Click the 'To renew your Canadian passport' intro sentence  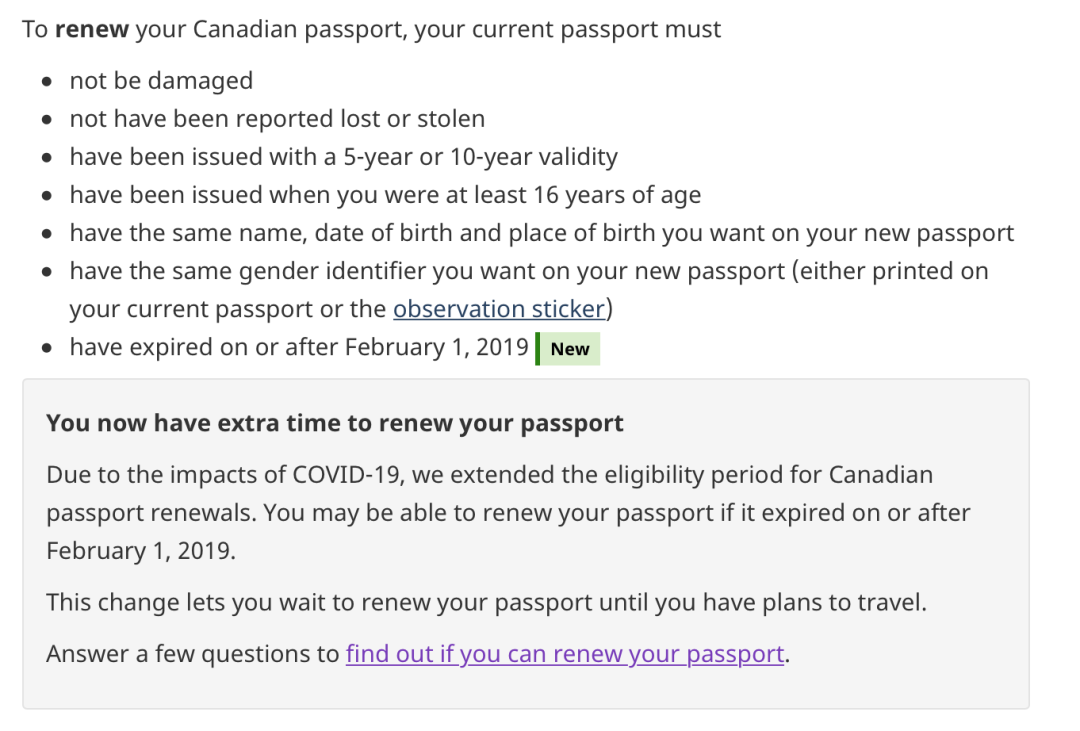click(371, 30)
